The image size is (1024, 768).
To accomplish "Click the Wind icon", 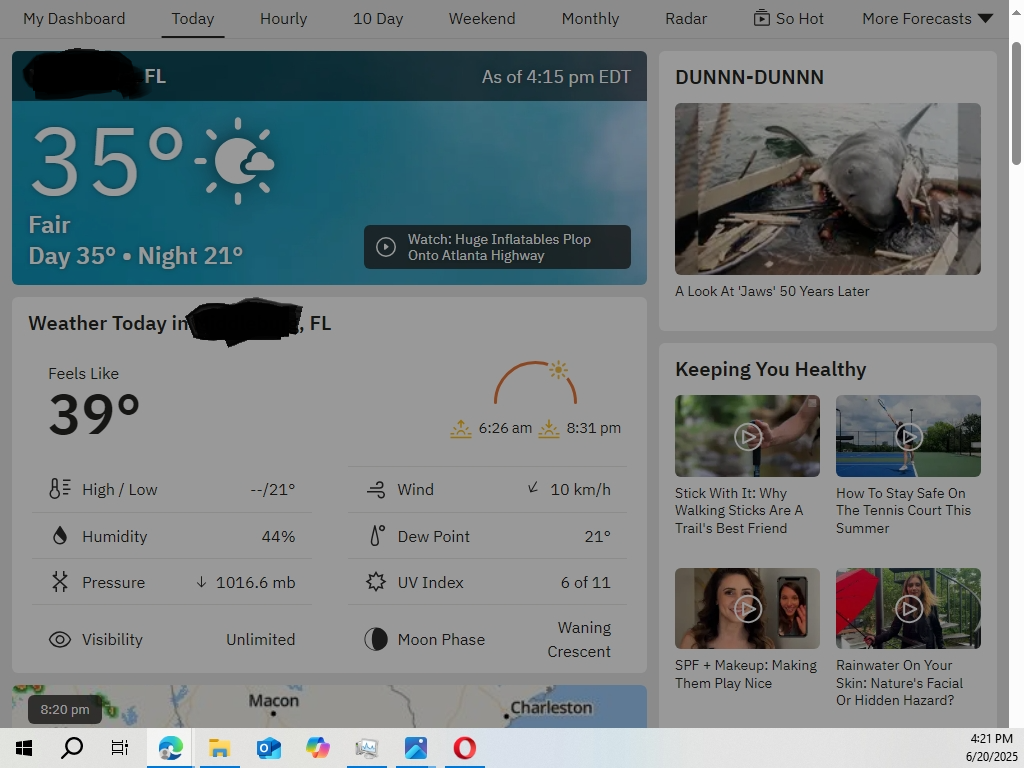I will pyautogui.click(x=376, y=489).
